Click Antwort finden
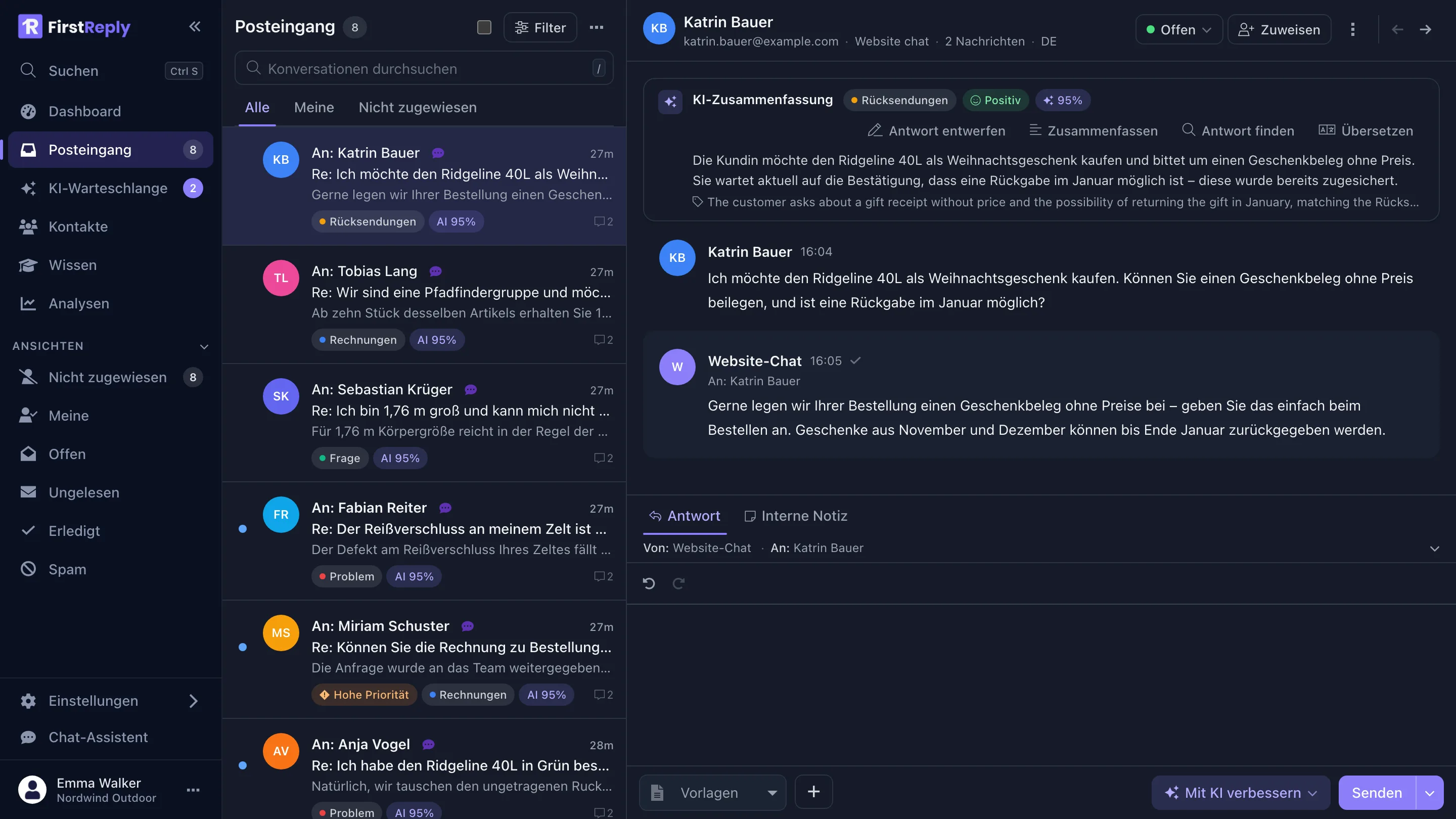 coord(1238,130)
